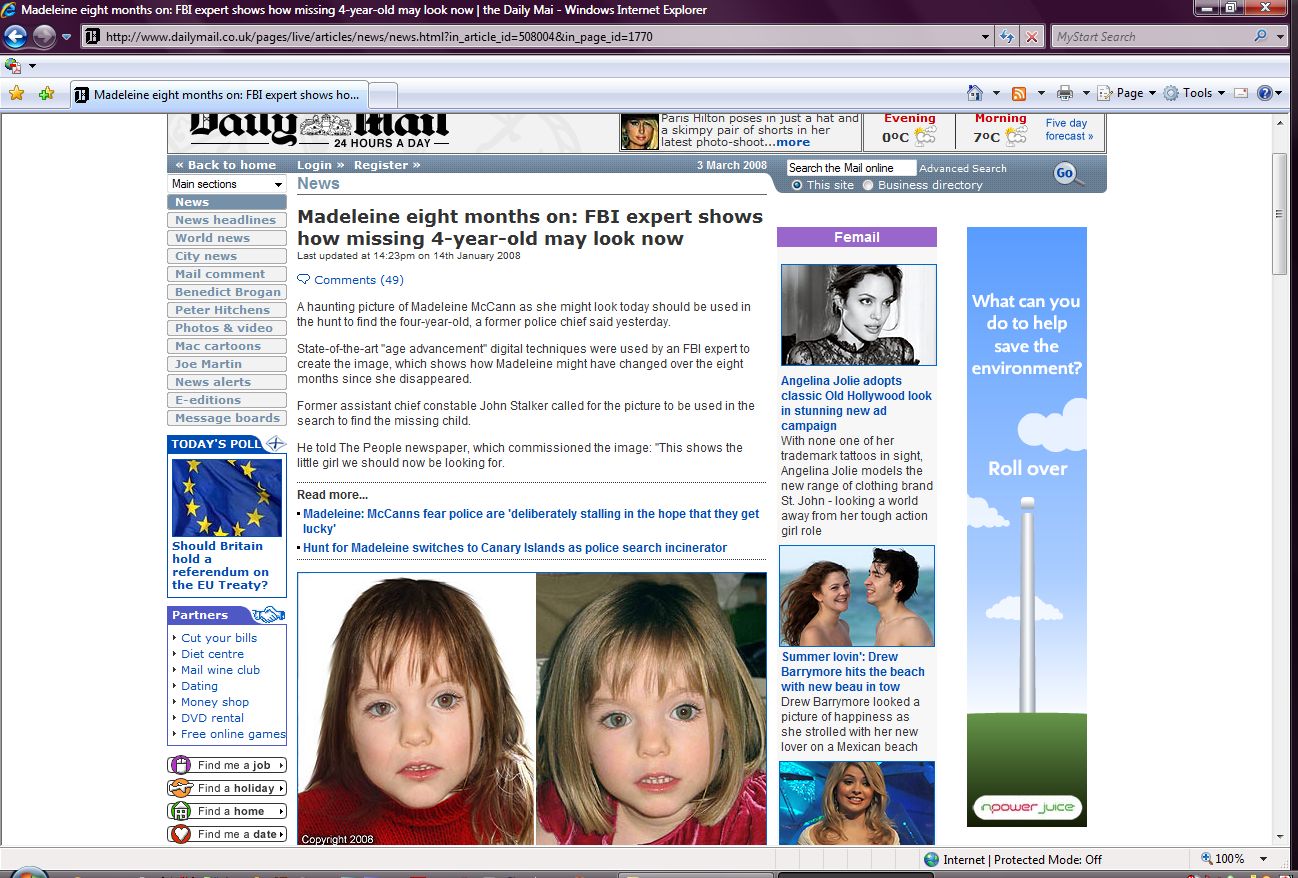This screenshot has height=878, width=1298.
Task: Click the Stop loading X icon
Action: pyautogui.click(x=1032, y=37)
